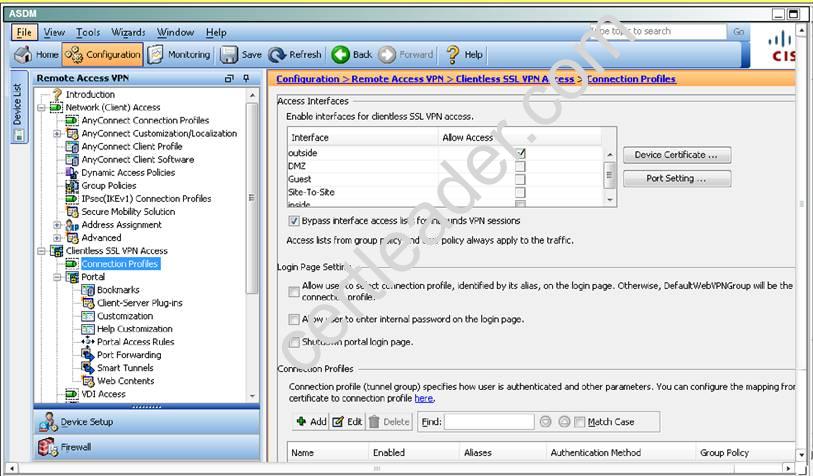
Task: Open IPsec(IKEv1) Connection Profiles
Action: pos(146,199)
